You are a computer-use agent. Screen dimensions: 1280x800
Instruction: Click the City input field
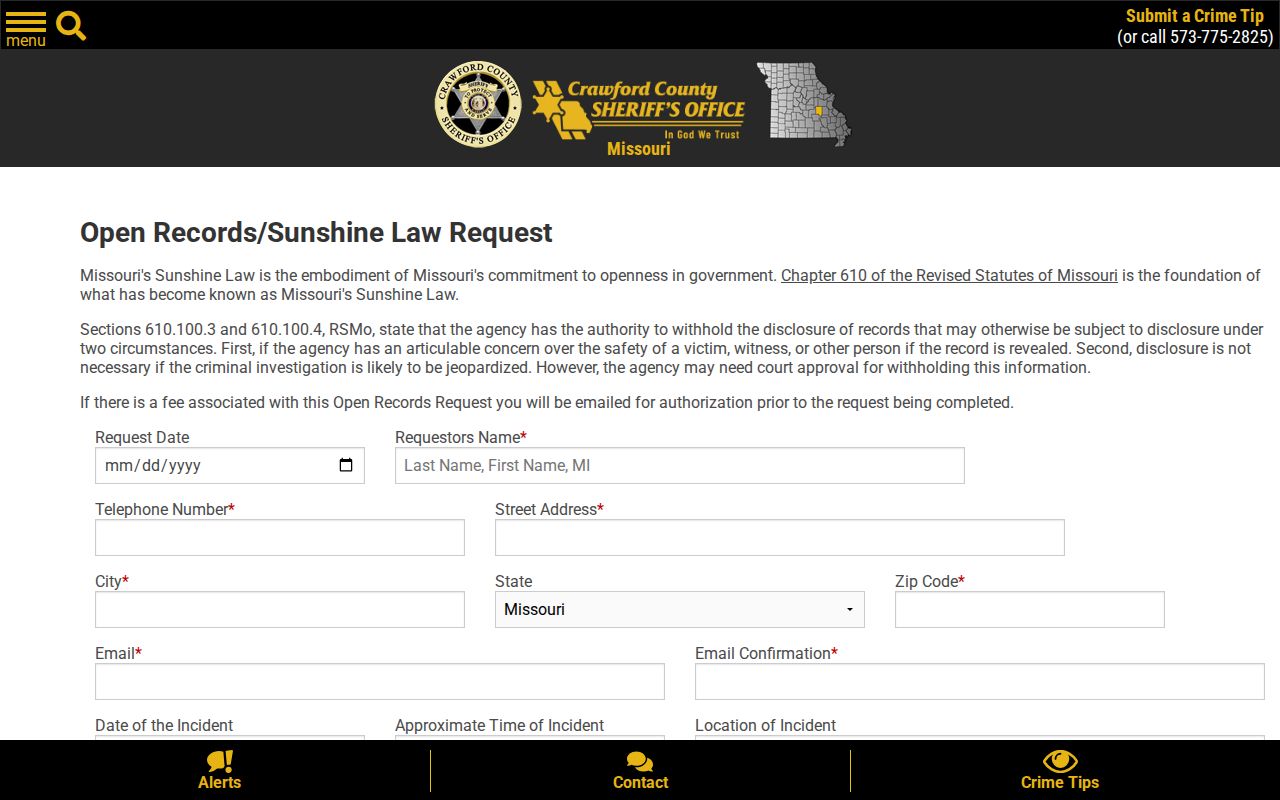pos(280,609)
